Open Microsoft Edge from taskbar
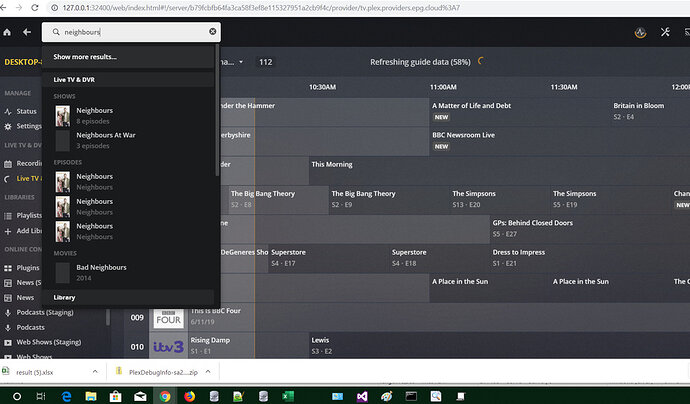Viewport: 690px width, 404px height. click(x=66, y=397)
